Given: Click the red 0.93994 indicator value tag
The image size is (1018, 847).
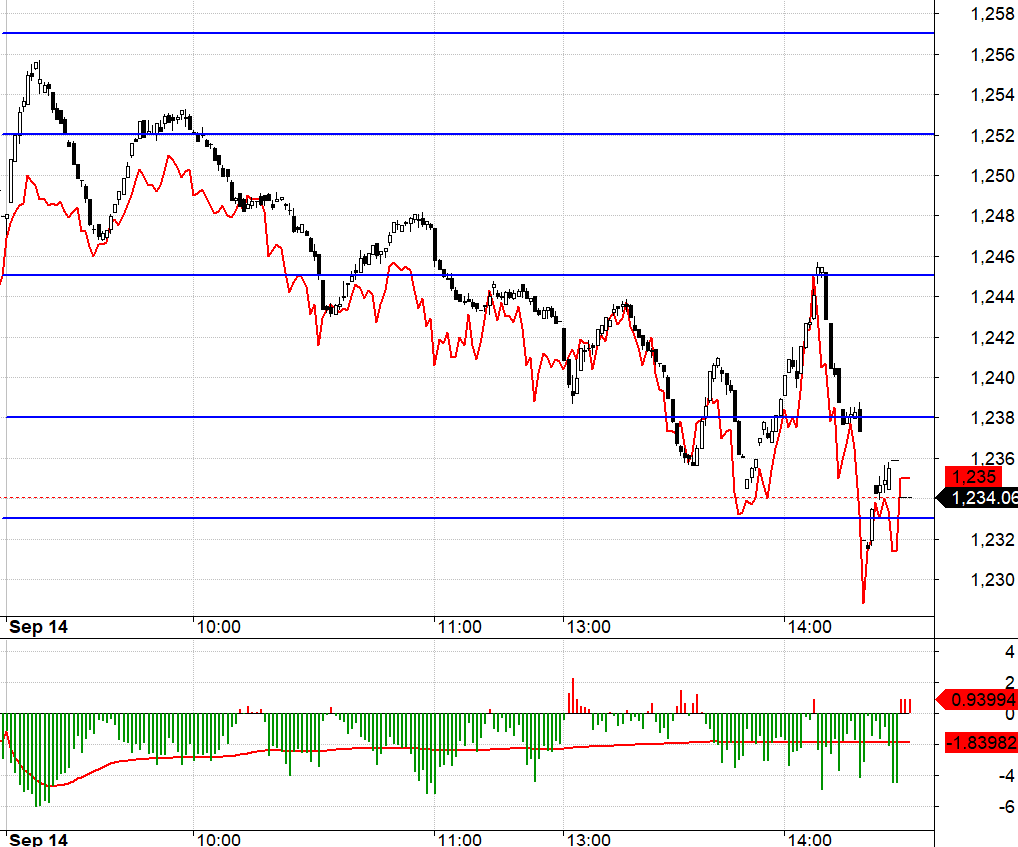Looking at the screenshot, I should point(980,699).
